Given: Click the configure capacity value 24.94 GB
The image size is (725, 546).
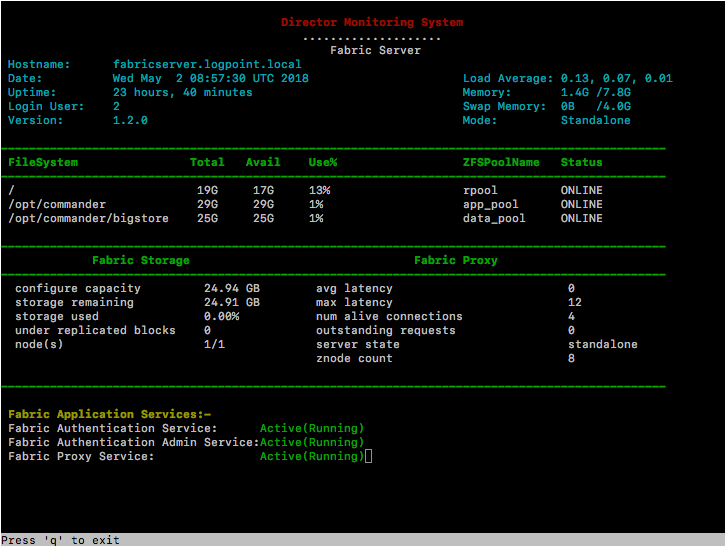Looking at the screenshot, I should point(231,288).
